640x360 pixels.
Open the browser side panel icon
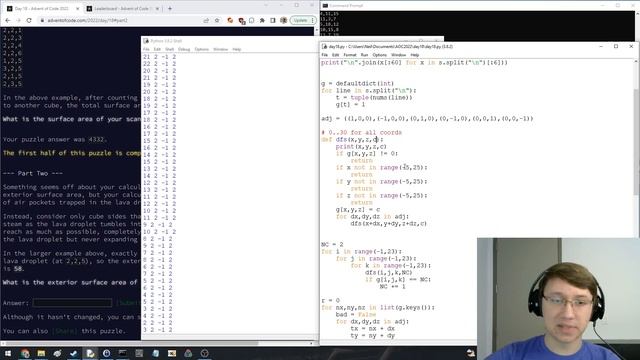pos(273,20)
